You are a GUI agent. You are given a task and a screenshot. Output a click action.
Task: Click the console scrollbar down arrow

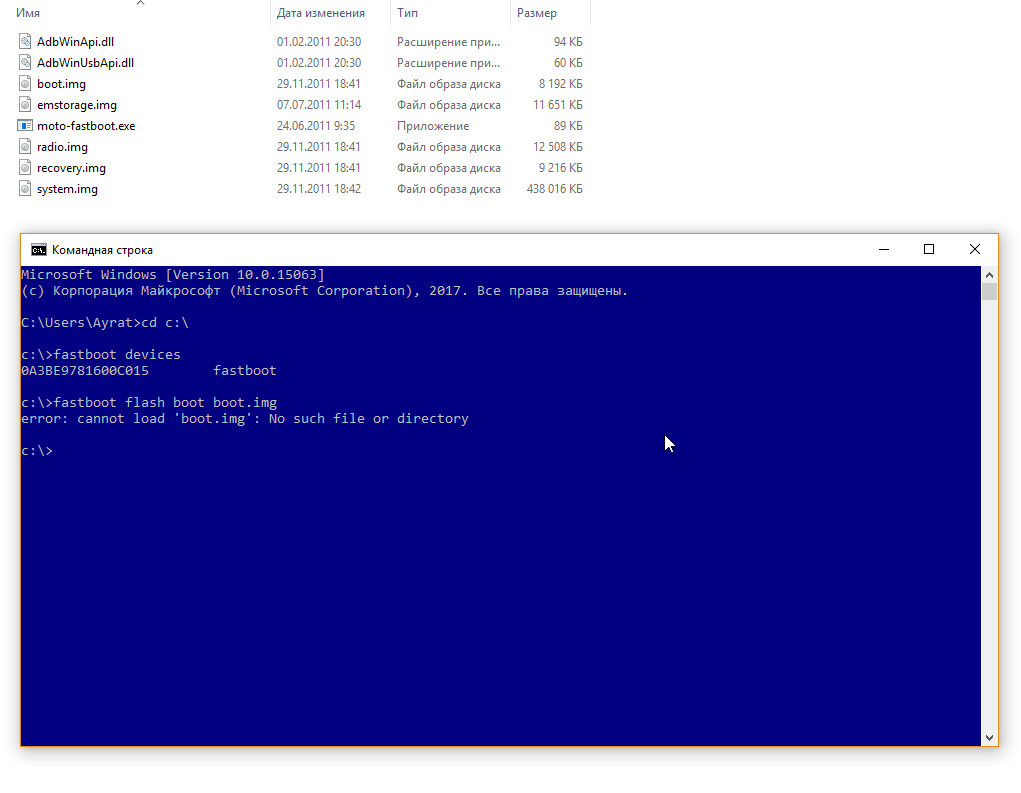(989, 738)
